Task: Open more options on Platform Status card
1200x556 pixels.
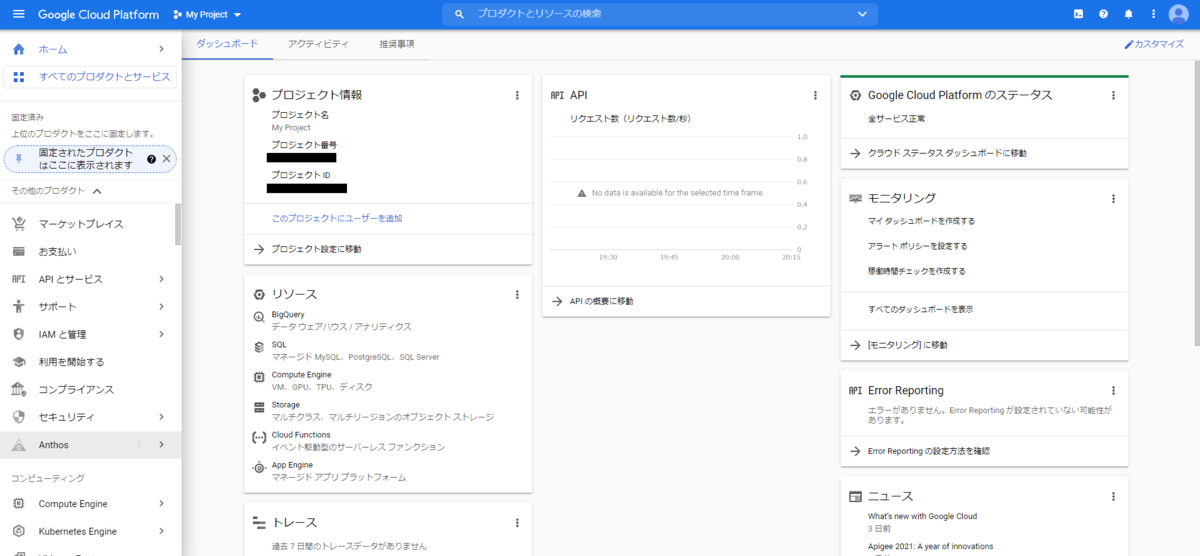Action: pos(1113,95)
